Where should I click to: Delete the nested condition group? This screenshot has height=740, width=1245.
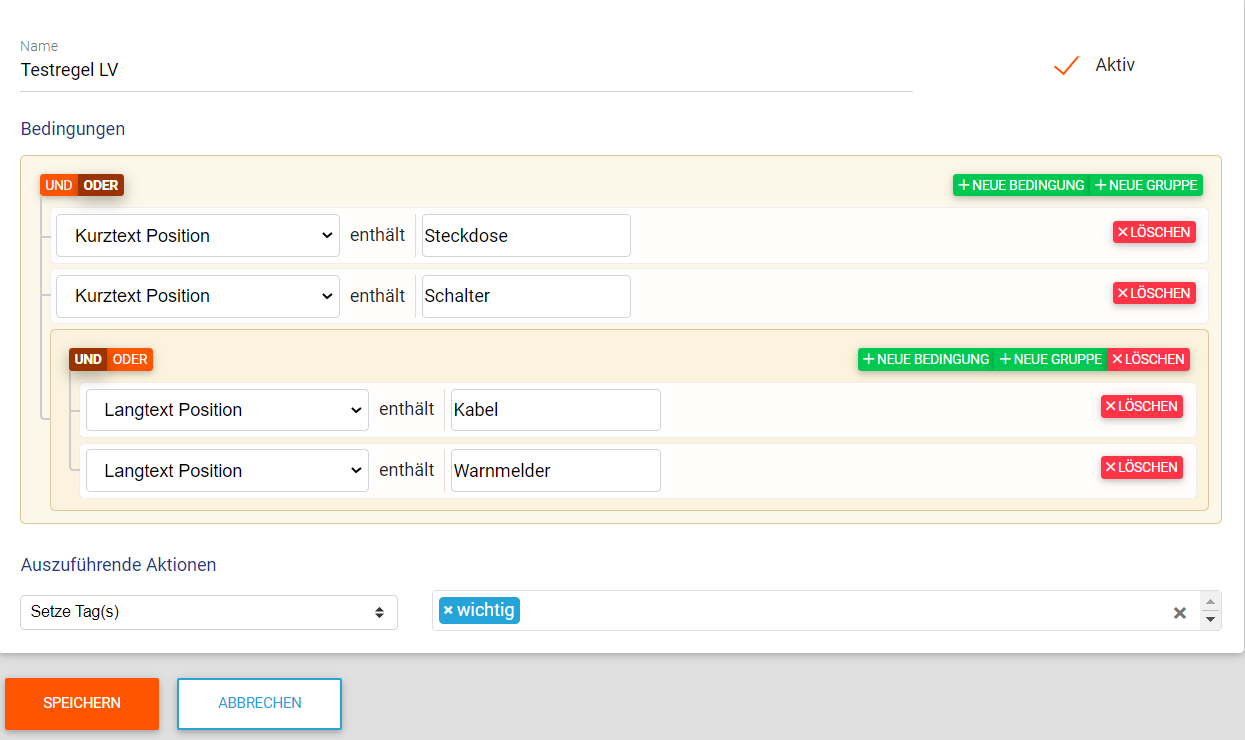pyautogui.click(x=1148, y=359)
